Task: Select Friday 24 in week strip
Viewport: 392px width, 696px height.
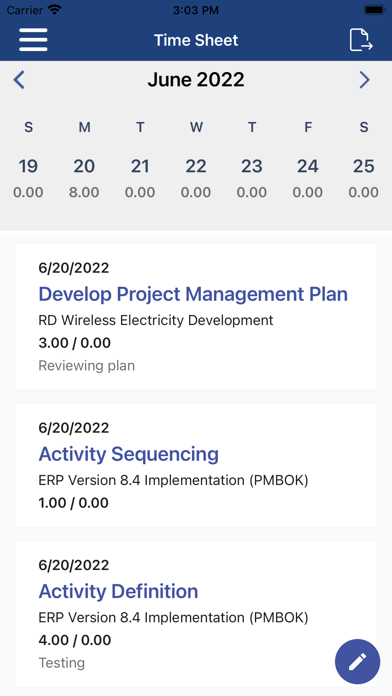Action: coord(308,178)
